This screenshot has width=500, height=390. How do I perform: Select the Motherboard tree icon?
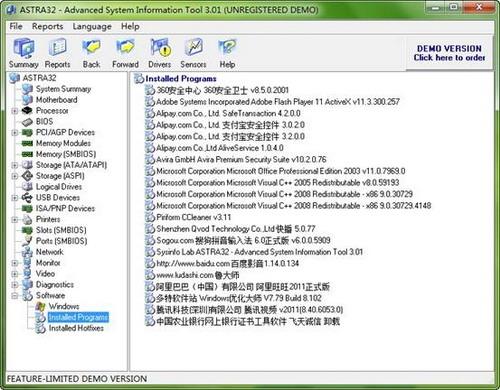pyautogui.click(x=27, y=100)
